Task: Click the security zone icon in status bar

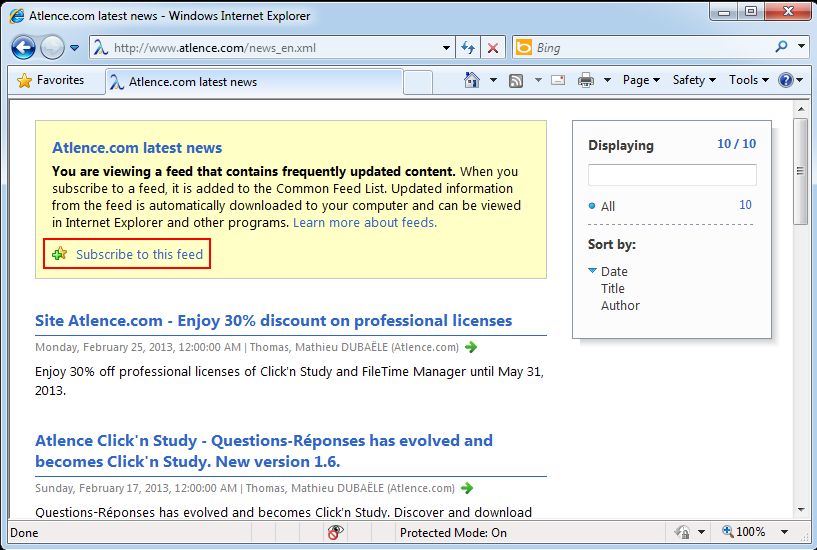Action: coord(682,532)
